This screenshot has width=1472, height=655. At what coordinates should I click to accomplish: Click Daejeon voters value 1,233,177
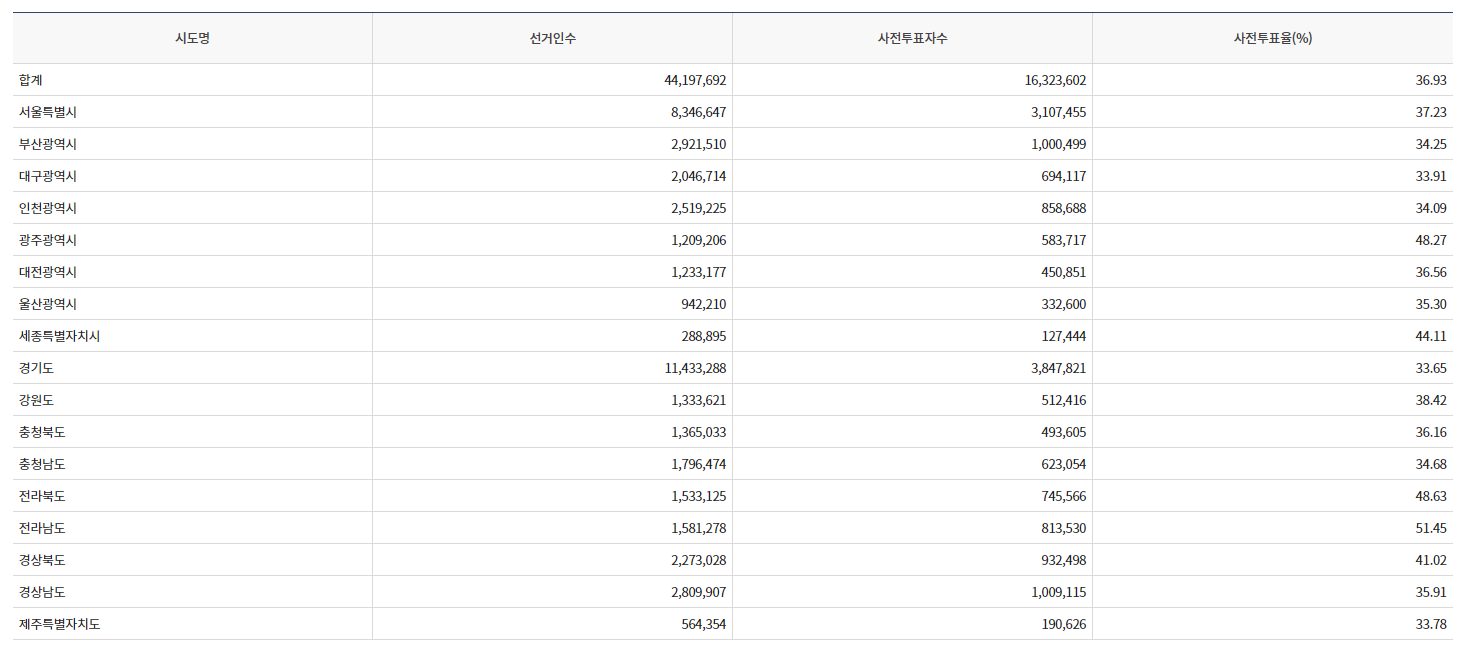(699, 272)
